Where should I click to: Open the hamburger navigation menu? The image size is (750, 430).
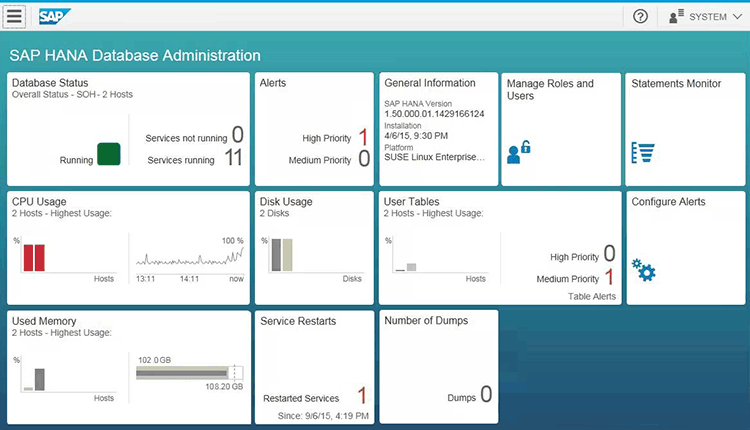click(x=15, y=16)
